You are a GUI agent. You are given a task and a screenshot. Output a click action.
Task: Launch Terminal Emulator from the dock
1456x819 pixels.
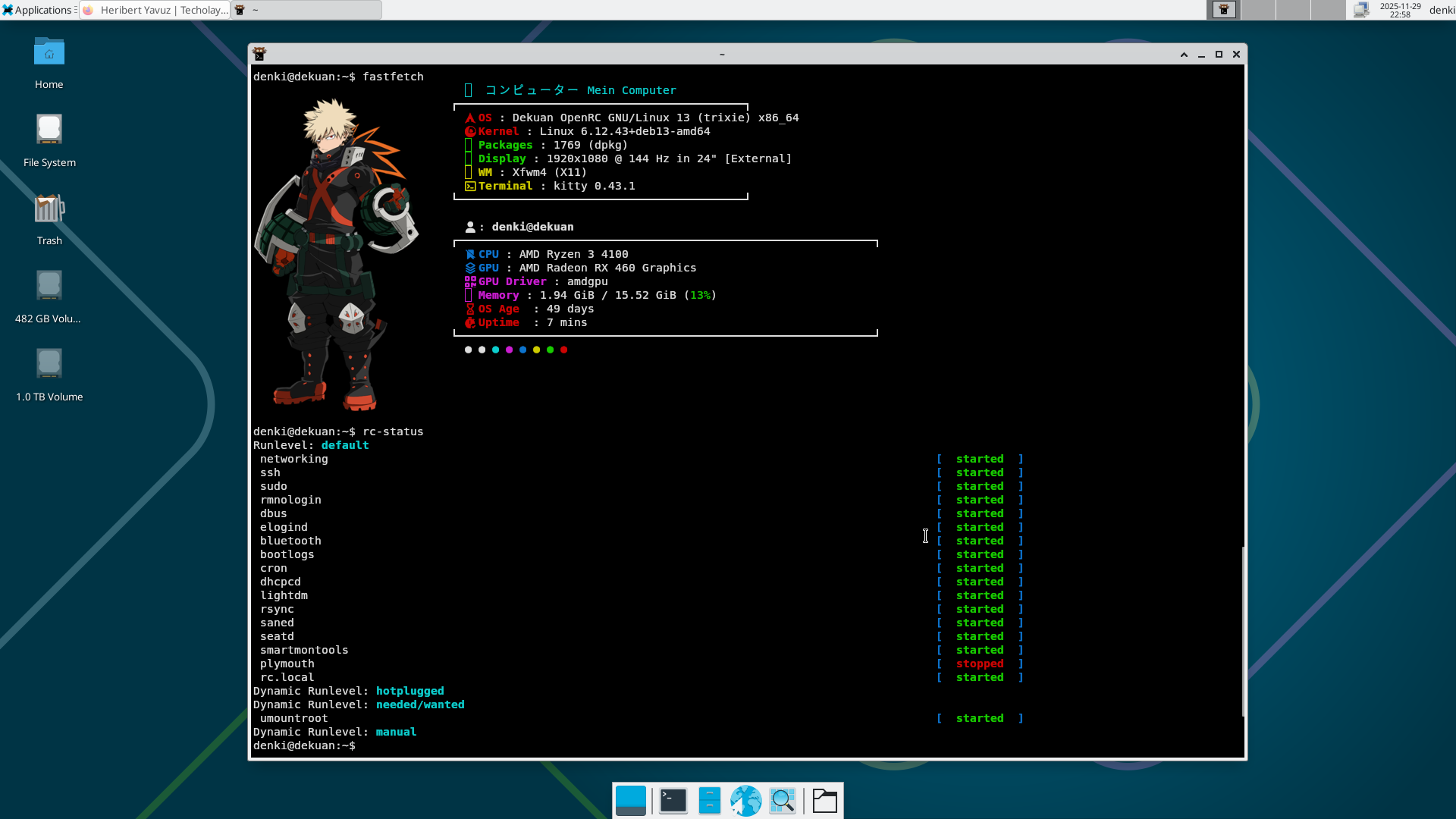(x=673, y=801)
